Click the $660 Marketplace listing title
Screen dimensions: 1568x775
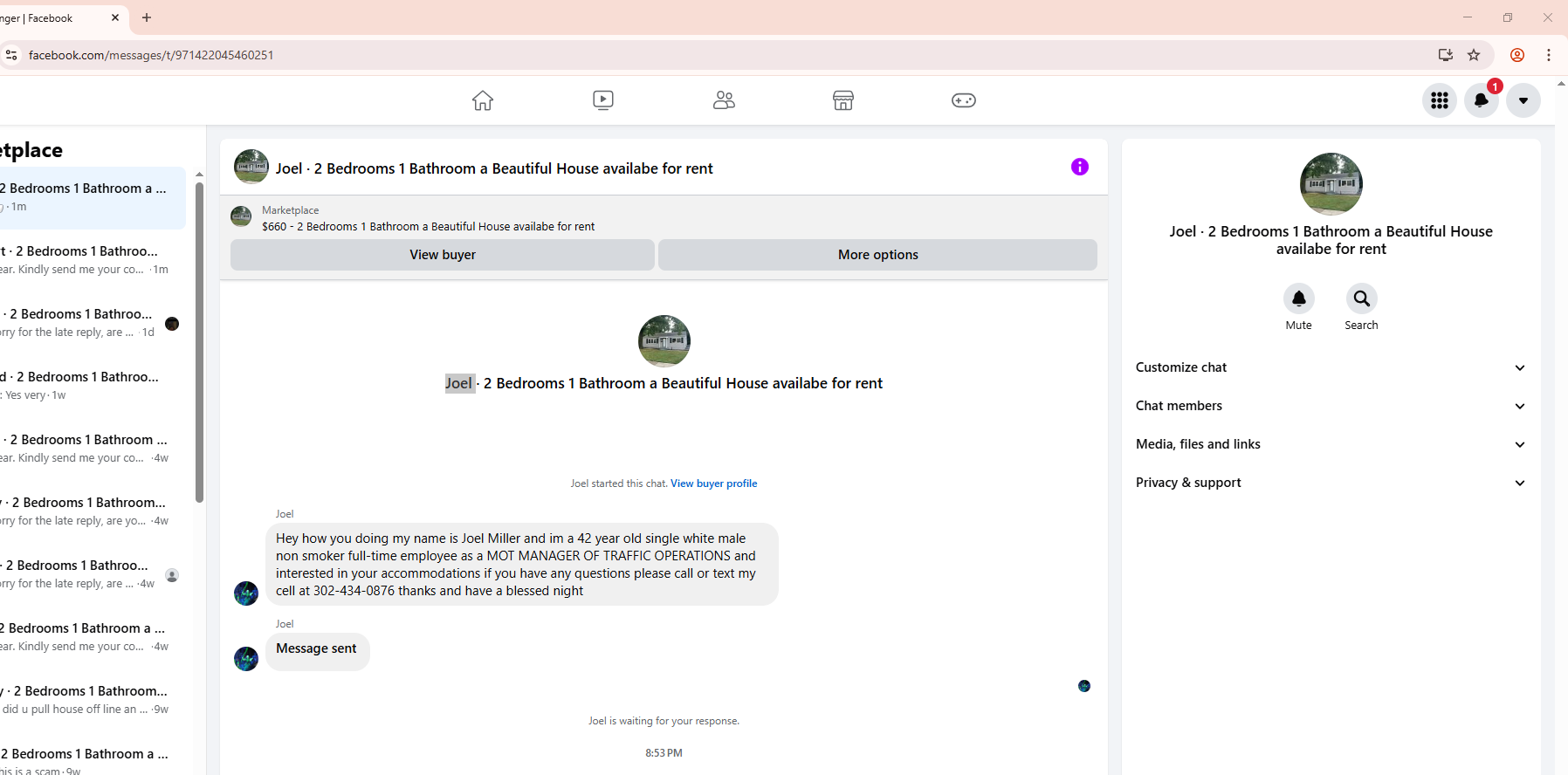coord(428,226)
